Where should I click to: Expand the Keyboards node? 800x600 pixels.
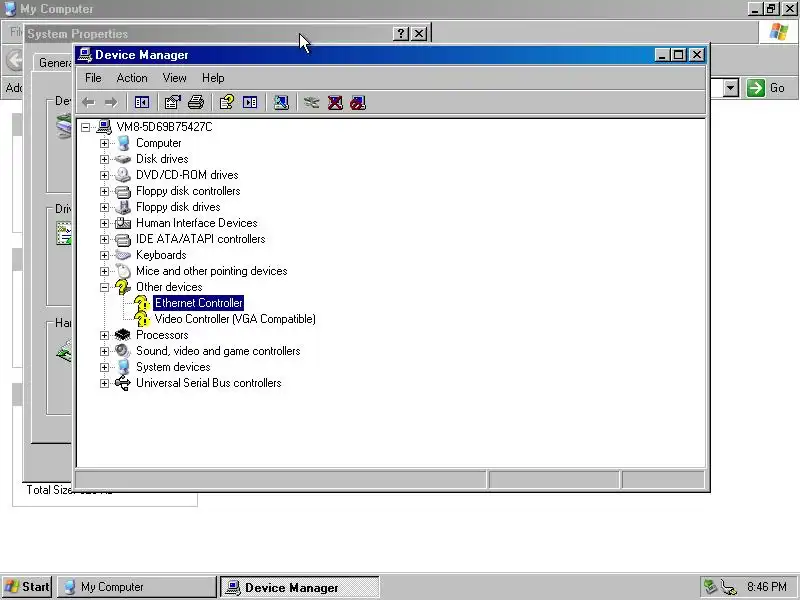[x=104, y=255]
